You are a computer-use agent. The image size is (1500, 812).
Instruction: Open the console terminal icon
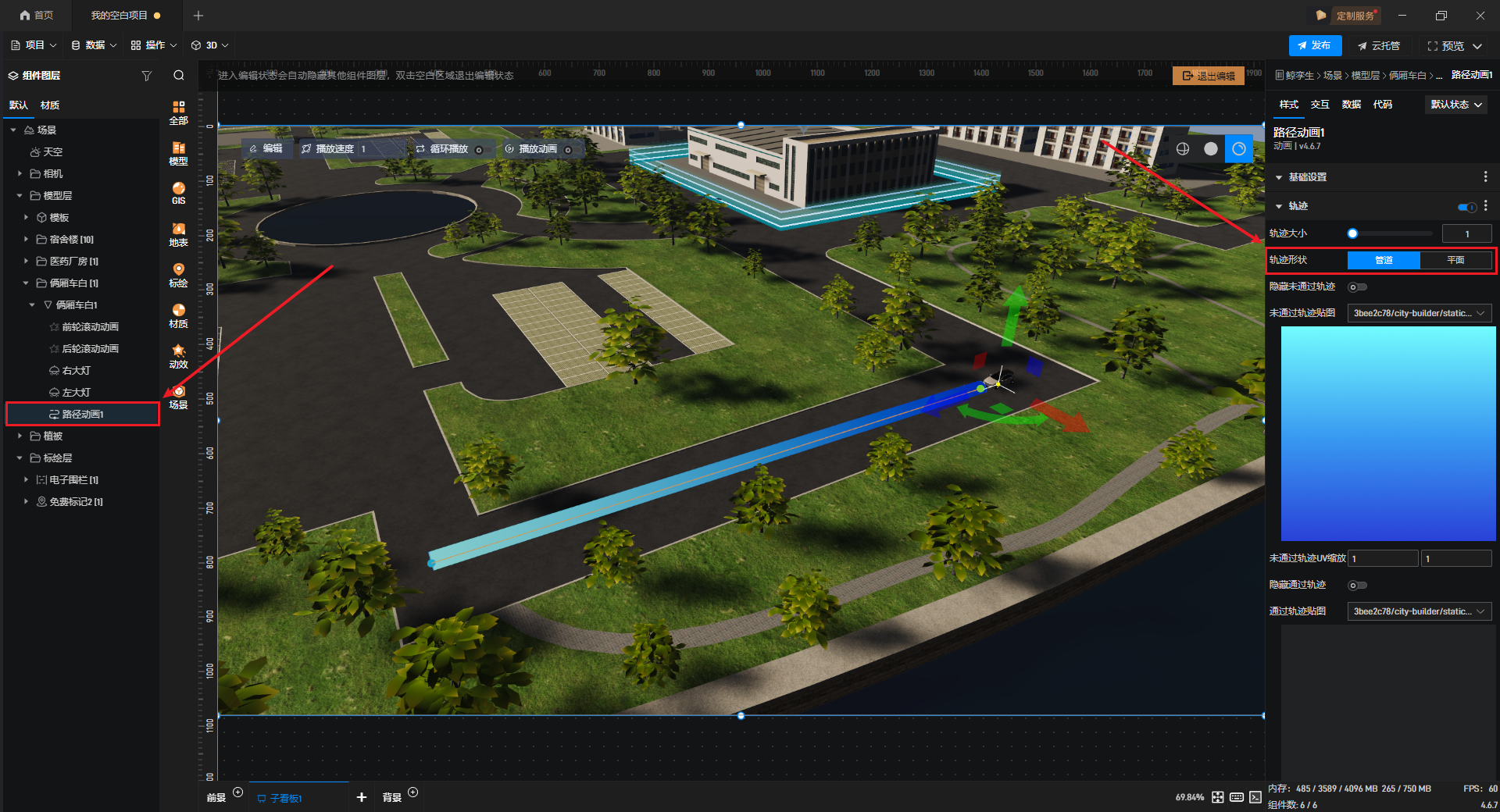(1255, 797)
